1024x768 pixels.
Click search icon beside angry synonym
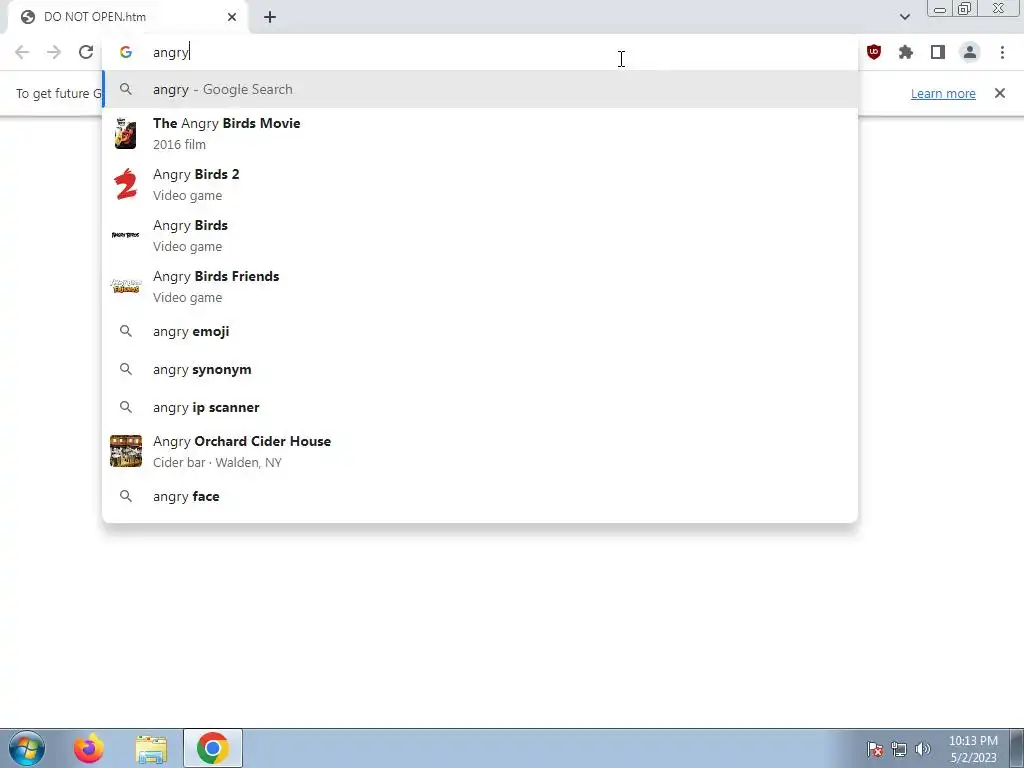tap(126, 369)
